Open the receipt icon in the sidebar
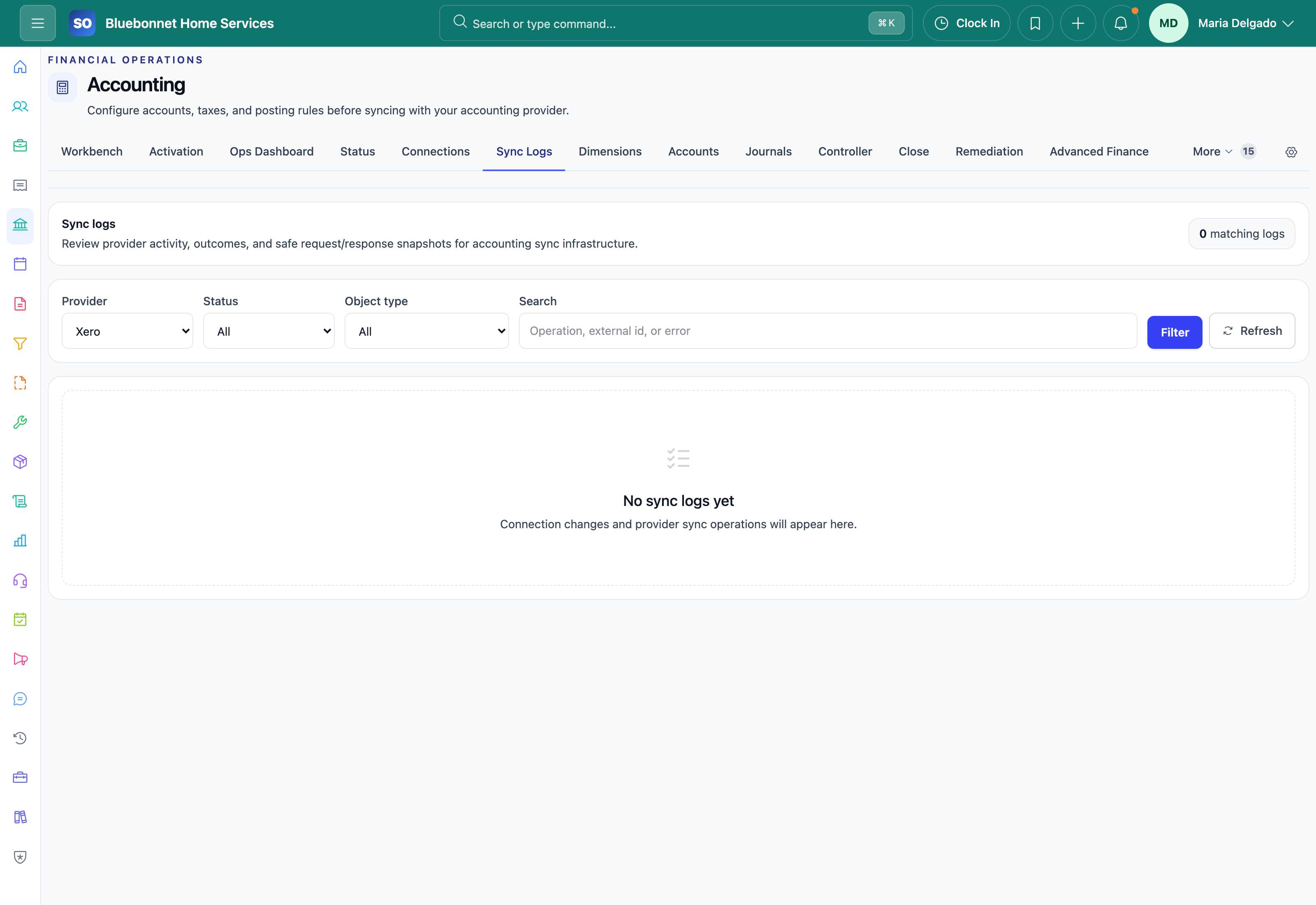1316x905 pixels. [21, 186]
